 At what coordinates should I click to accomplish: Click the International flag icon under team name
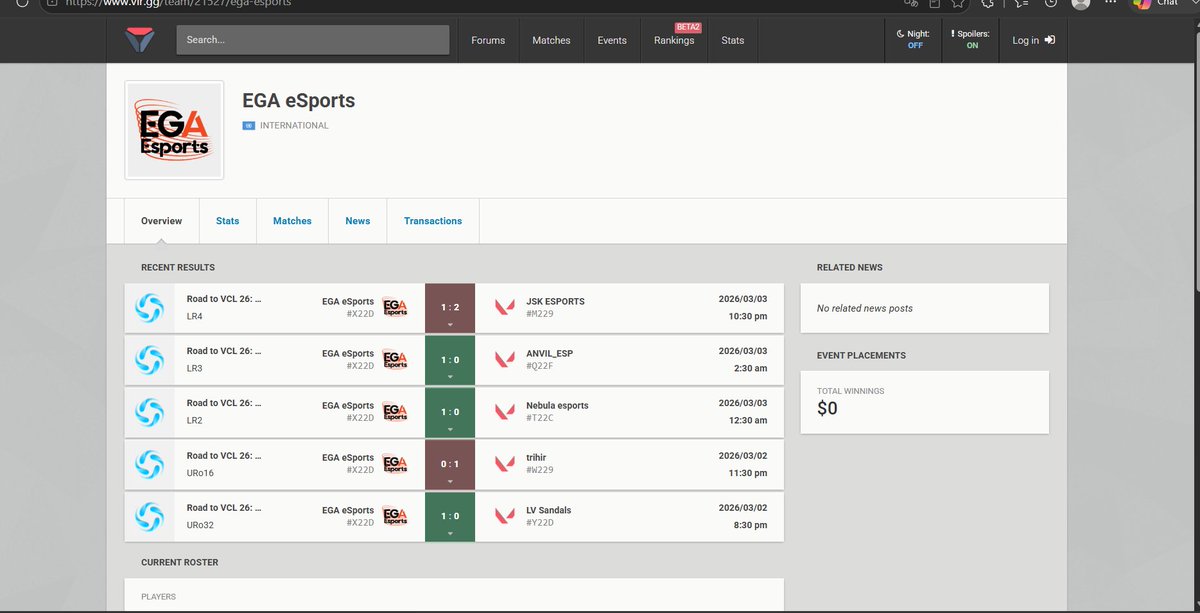[248, 126]
